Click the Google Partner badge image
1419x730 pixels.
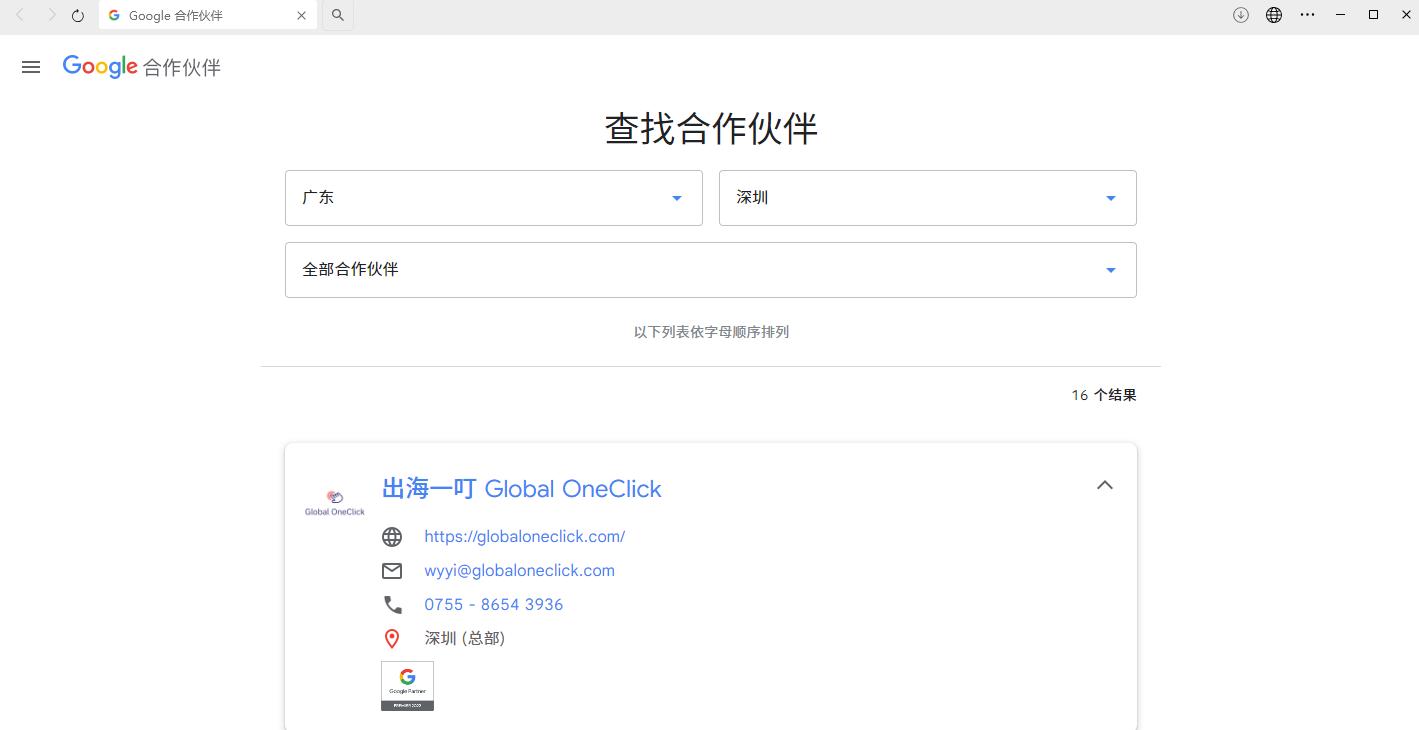tap(407, 685)
